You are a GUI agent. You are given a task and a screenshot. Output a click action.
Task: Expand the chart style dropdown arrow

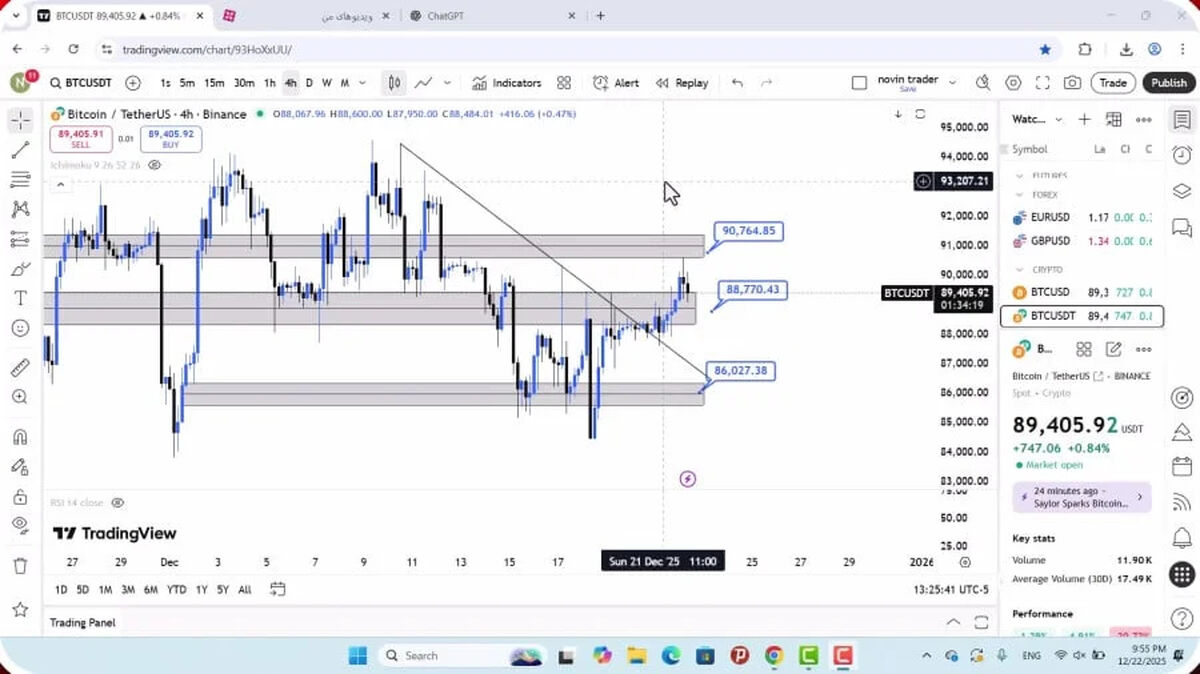coord(447,83)
